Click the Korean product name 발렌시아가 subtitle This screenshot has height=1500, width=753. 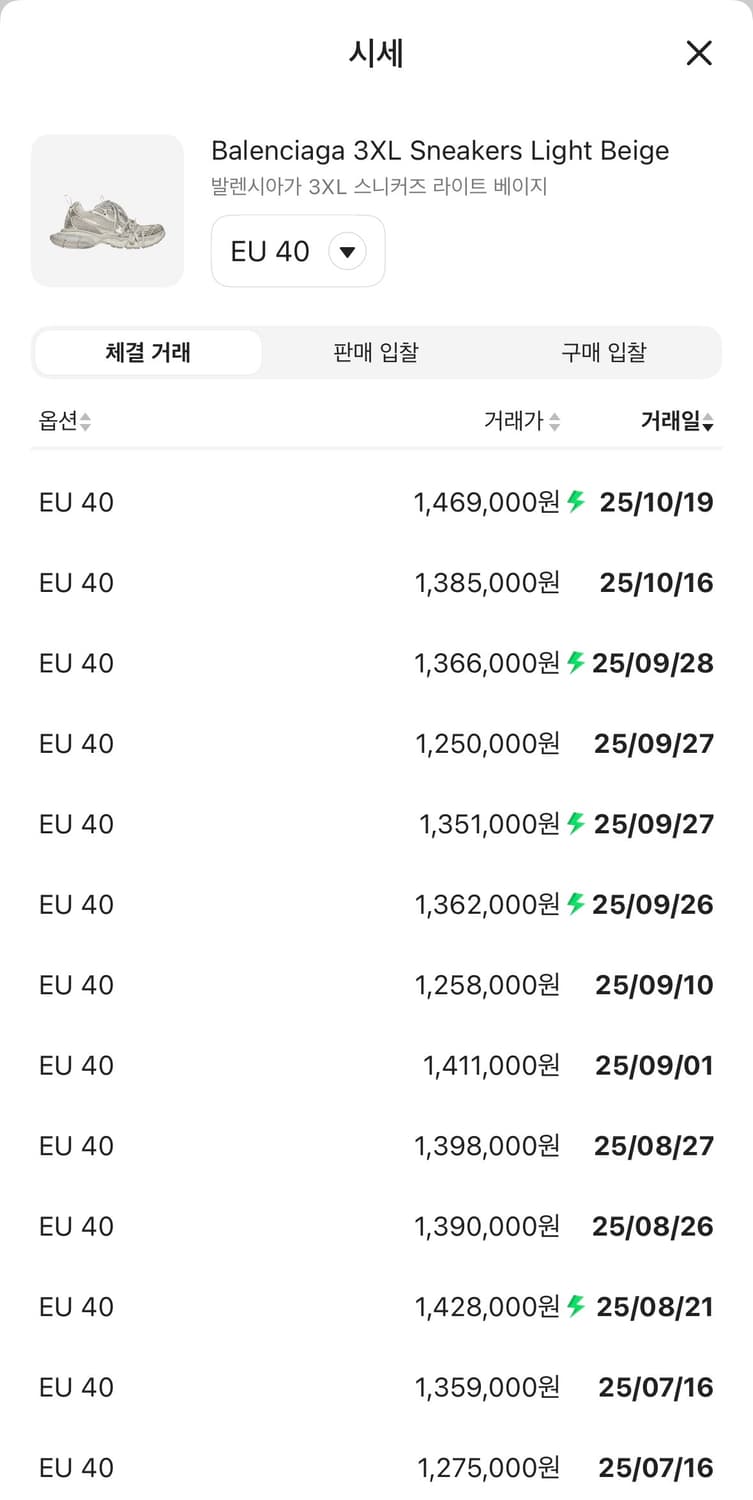pos(379,186)
